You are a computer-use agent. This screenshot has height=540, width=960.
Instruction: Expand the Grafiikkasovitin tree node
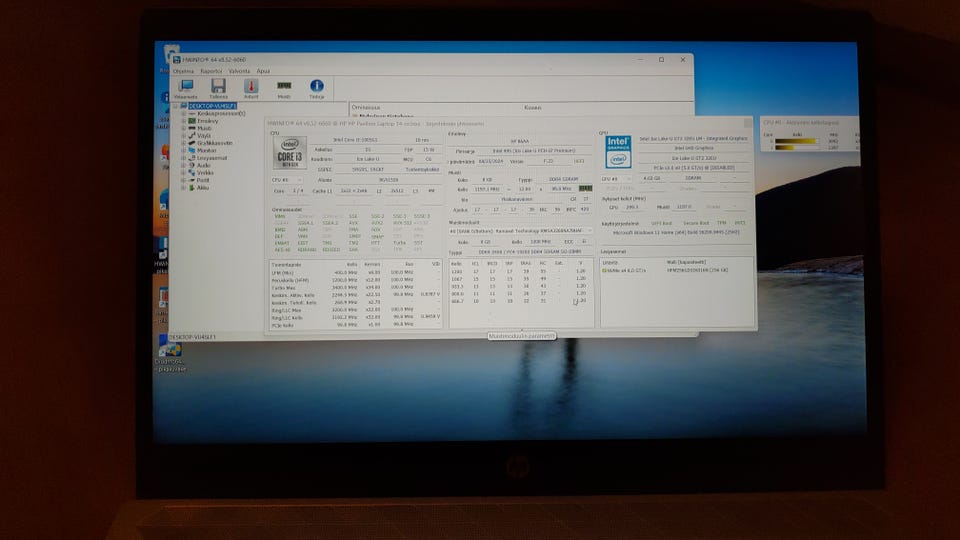click(x=183, y=143)
